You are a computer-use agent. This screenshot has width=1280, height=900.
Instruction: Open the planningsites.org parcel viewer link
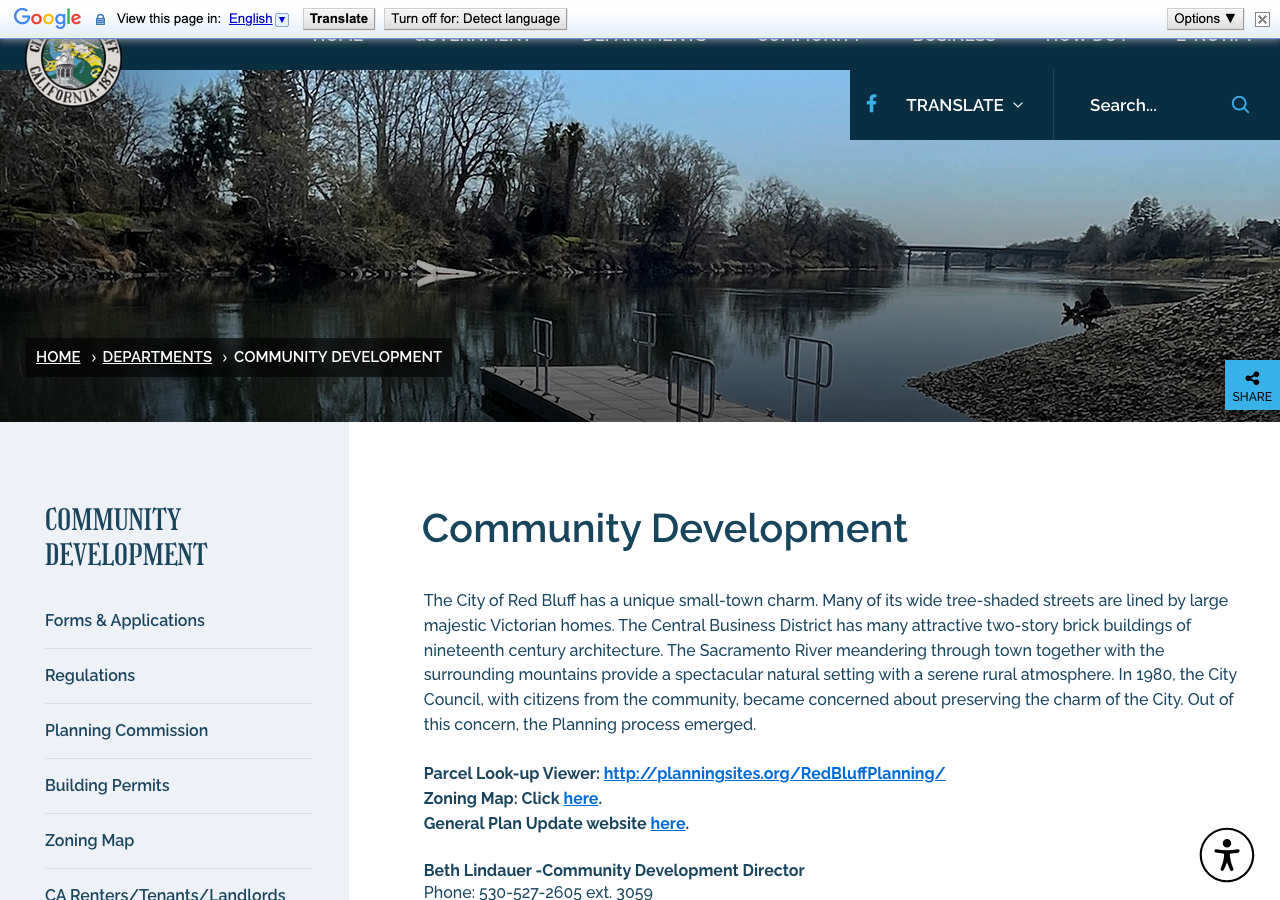click(x=774, y=773)
